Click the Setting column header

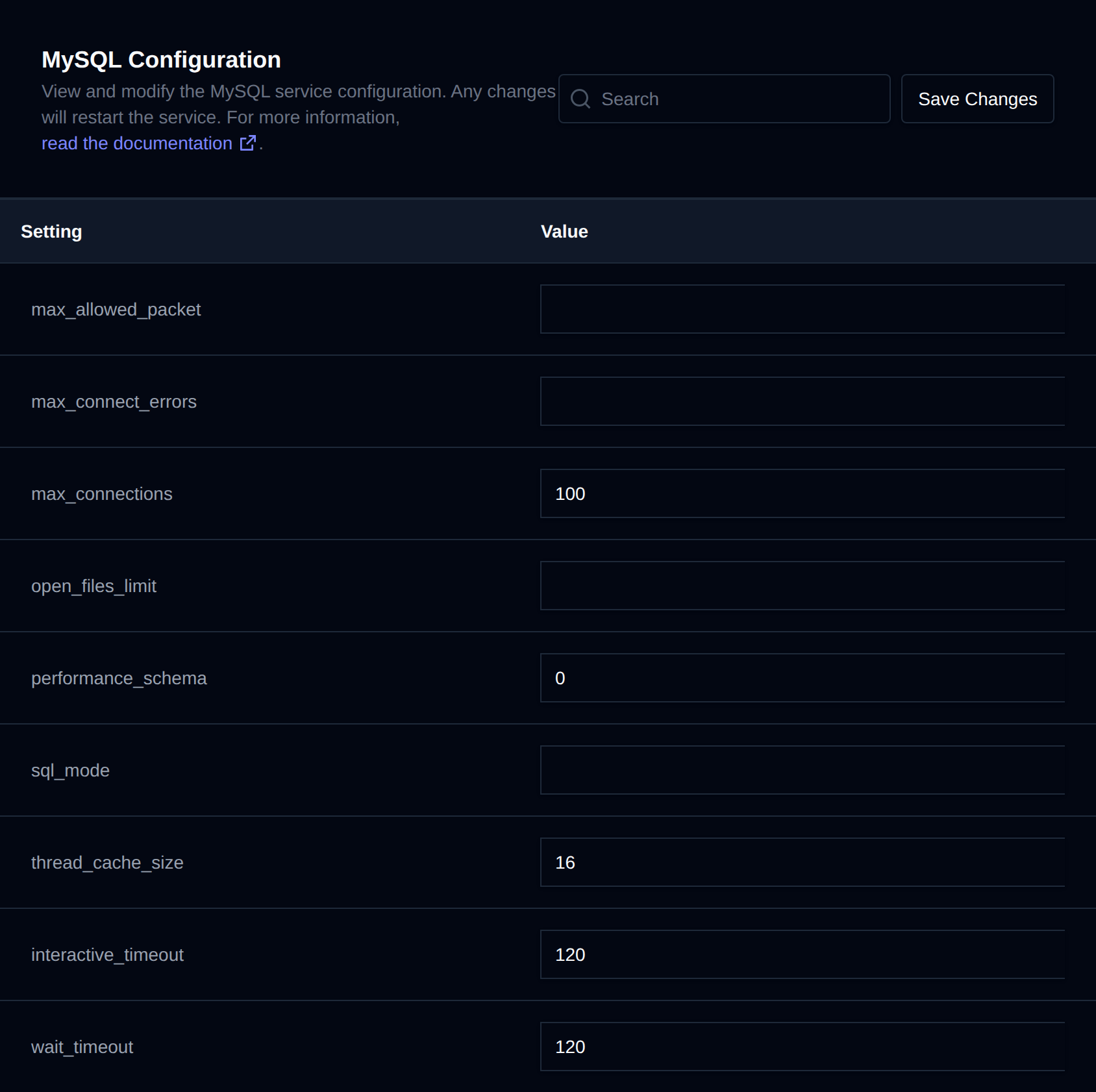pyautogui.click(x=51, y=231)
